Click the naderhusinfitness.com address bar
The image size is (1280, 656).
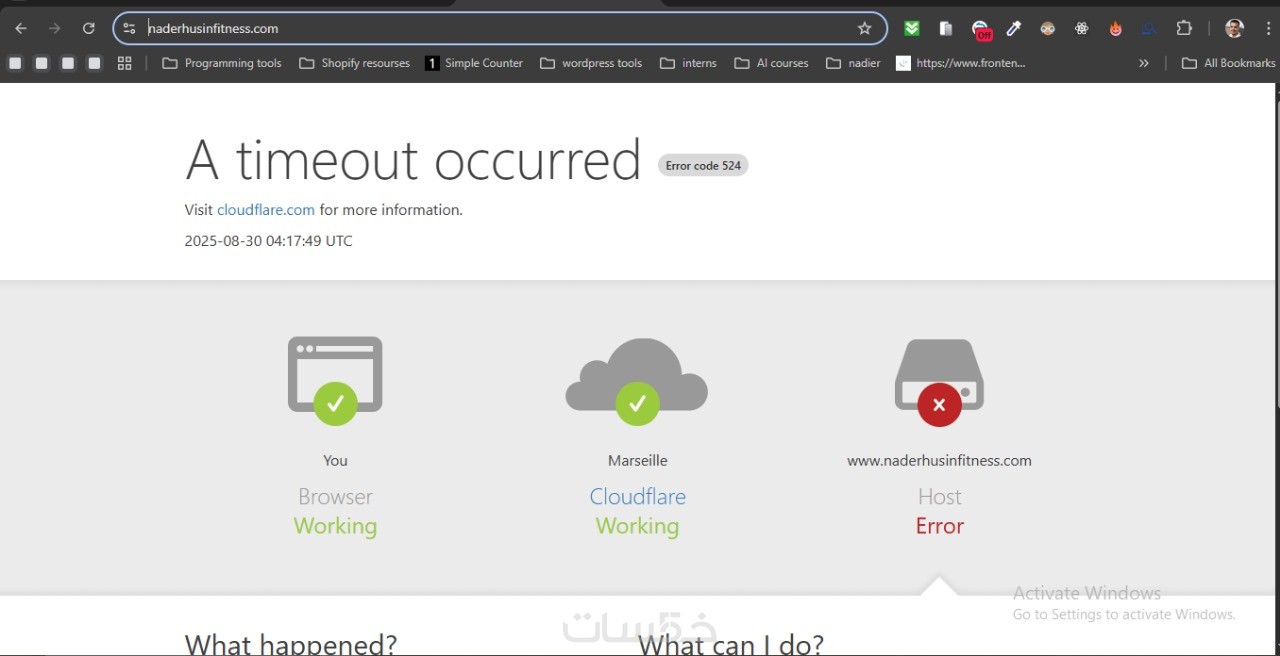coord(500,29)
